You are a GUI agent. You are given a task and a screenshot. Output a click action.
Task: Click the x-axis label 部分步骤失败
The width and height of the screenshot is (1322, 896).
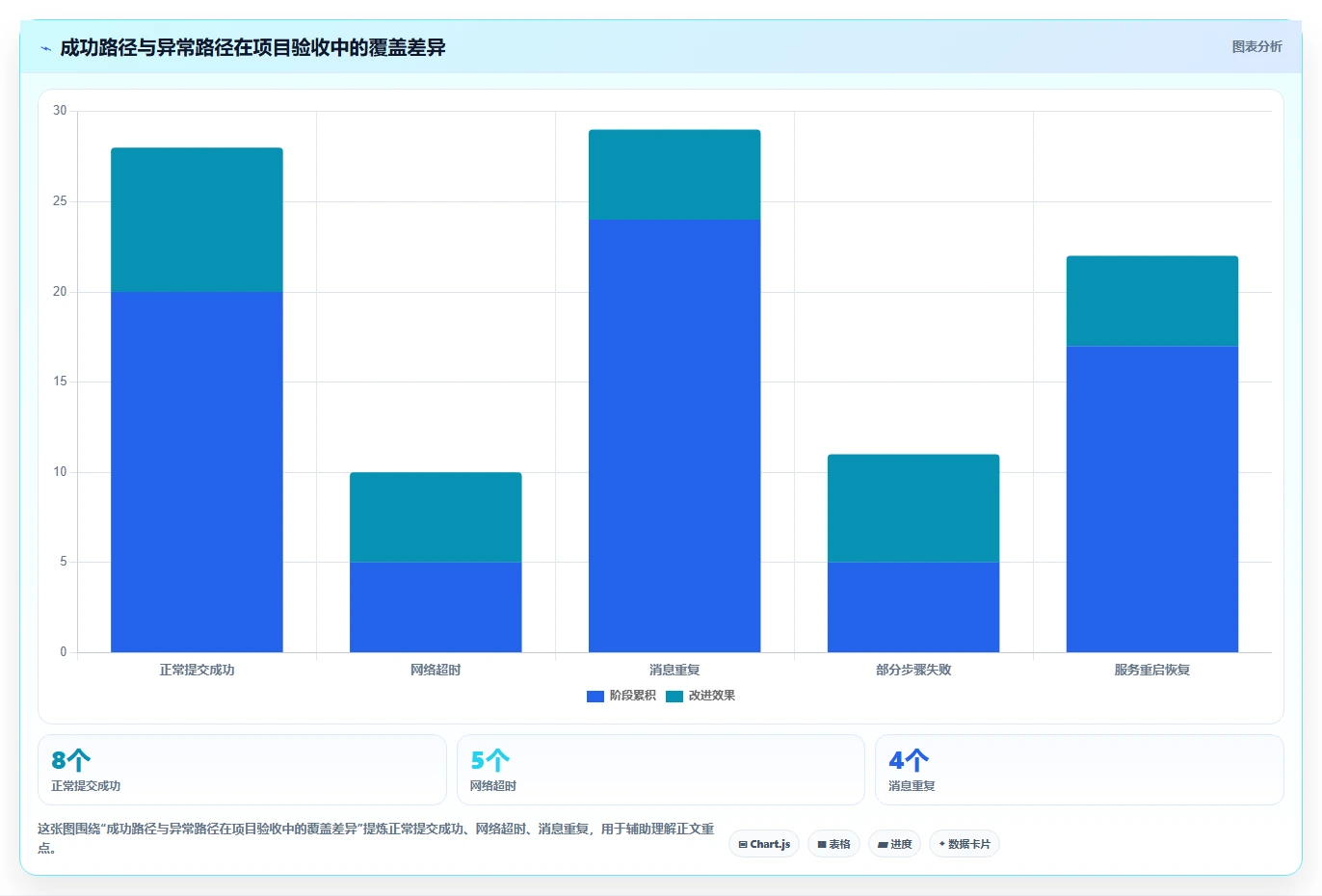coord(913,670)
